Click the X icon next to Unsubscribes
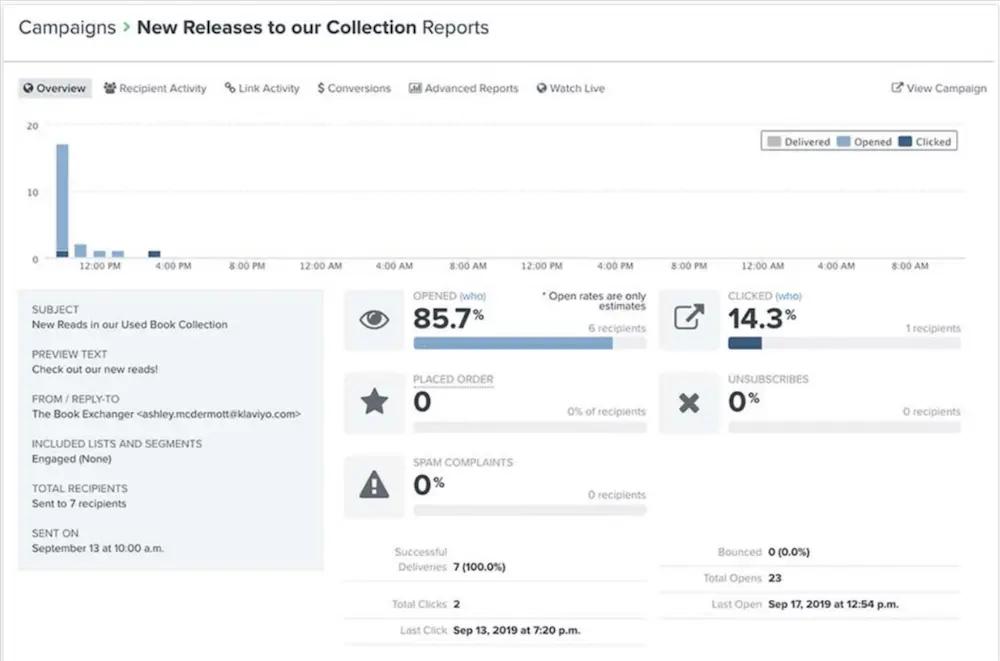Screen dimensions: 1000x661 [689, 402]
